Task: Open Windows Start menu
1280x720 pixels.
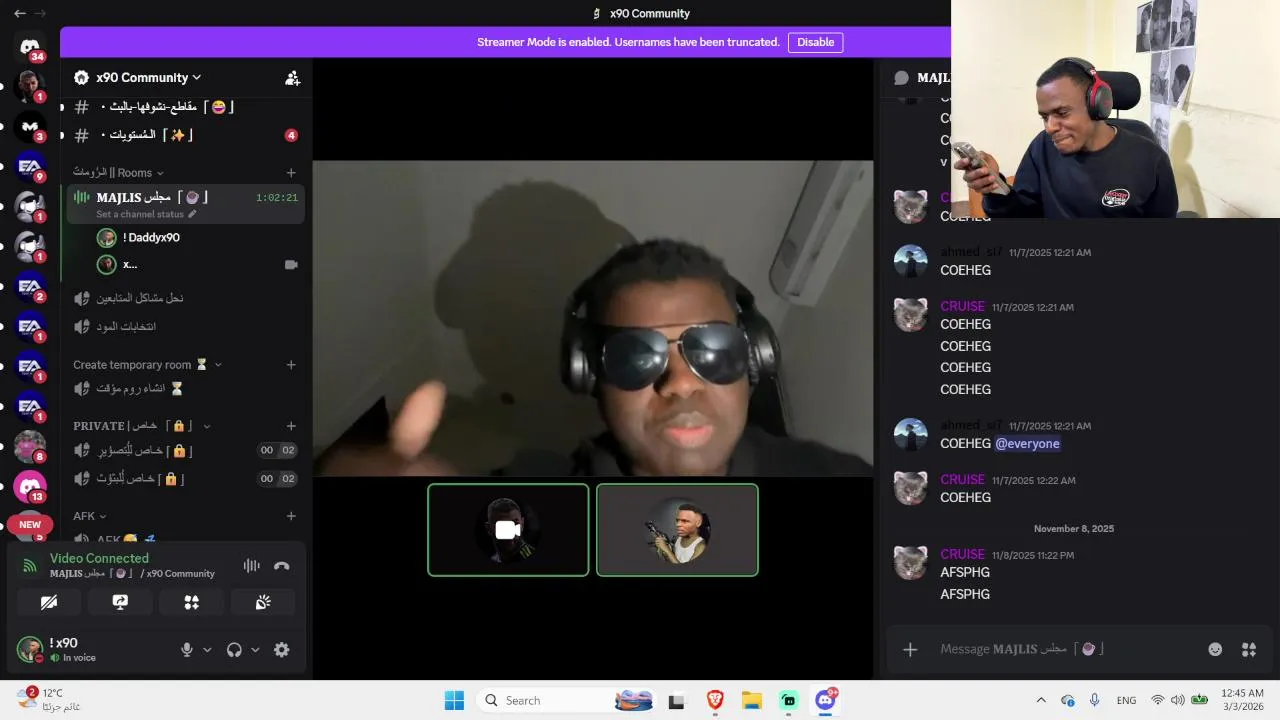Action: (x=454, y=700)
